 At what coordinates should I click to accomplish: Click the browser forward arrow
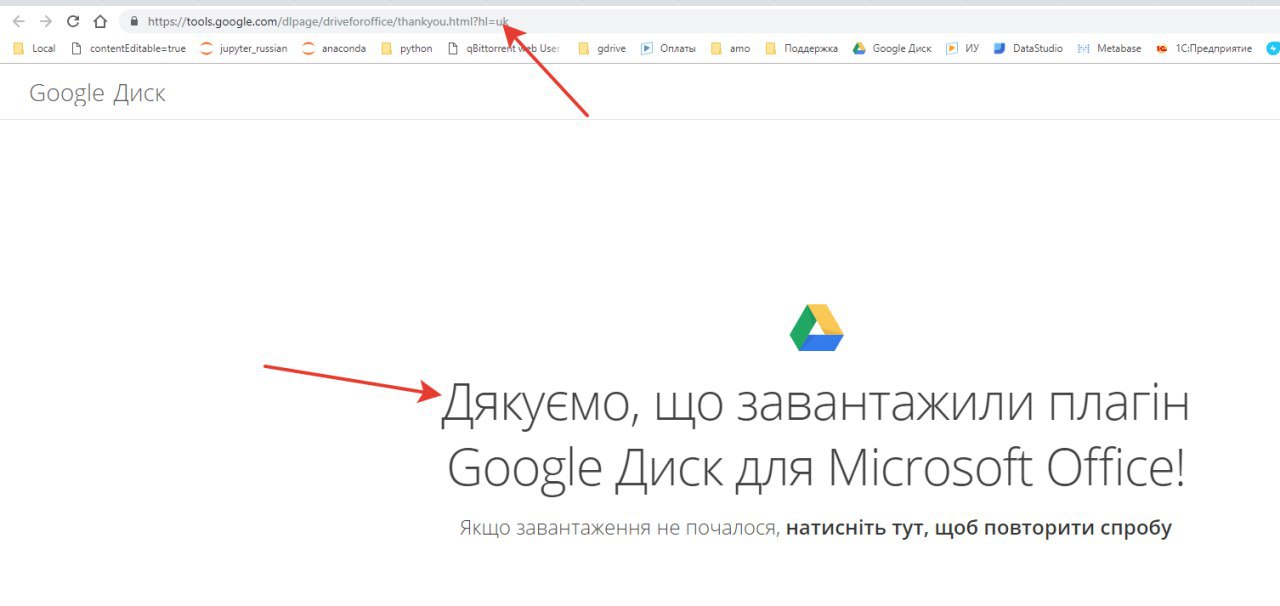(x=46, y=21)
